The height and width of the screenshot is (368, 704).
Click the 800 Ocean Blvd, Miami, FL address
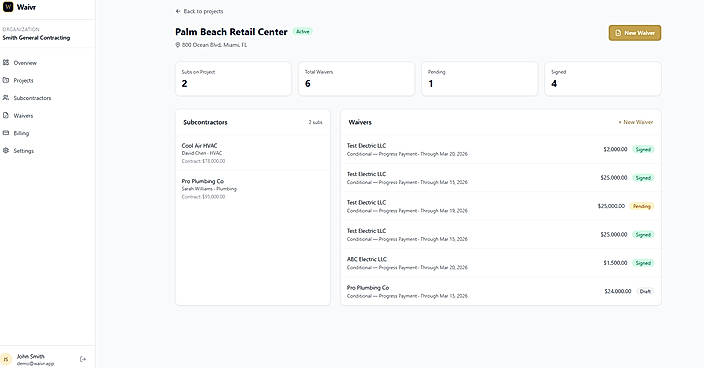pyautogui.click(x=214, y=45)
